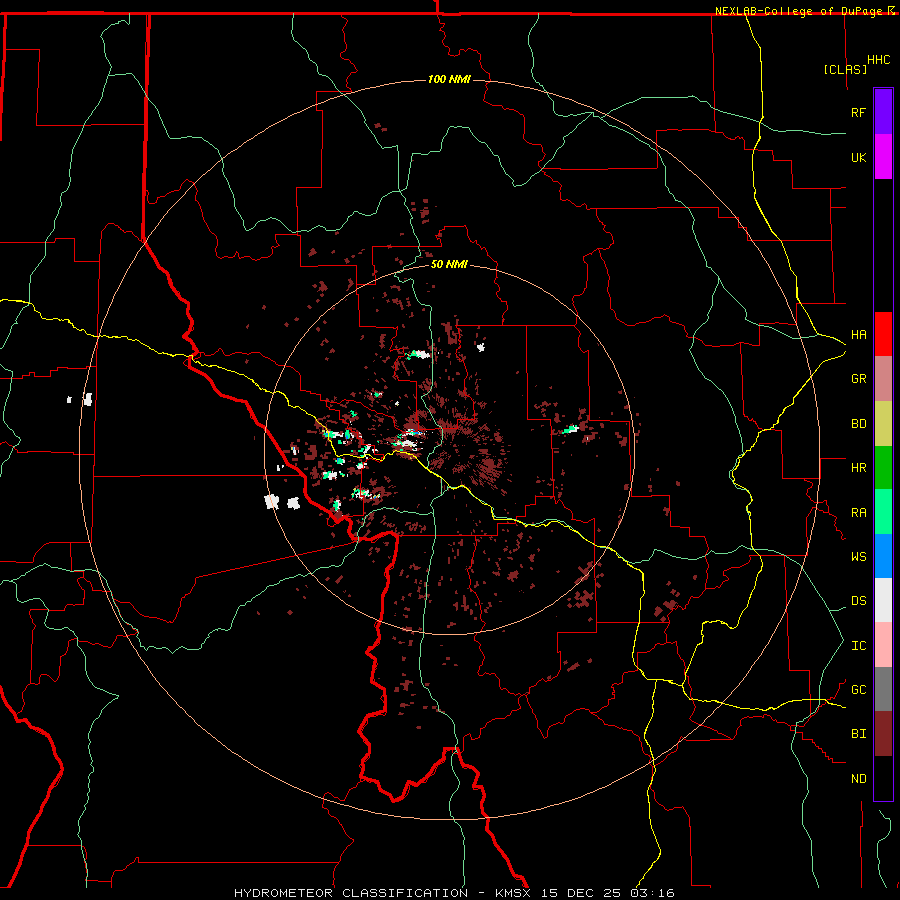Viewport: 900px width, 900px height.
Task: Select the GC gray legend block
Action: (883, 689)
